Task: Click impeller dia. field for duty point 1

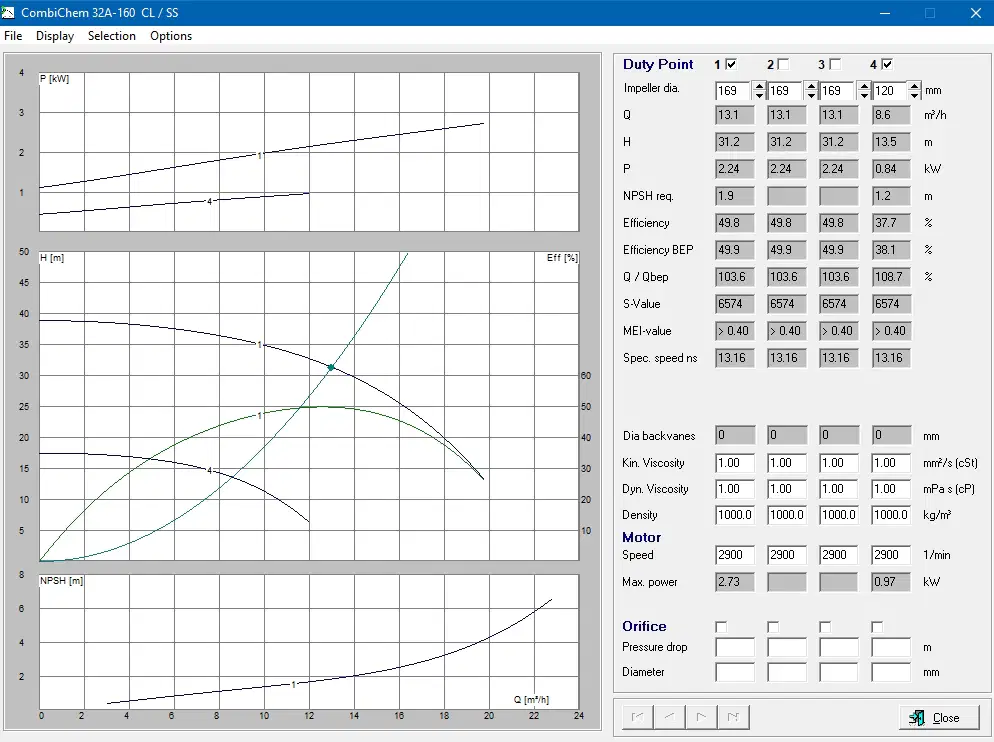Action: click(x=733, y=91)
